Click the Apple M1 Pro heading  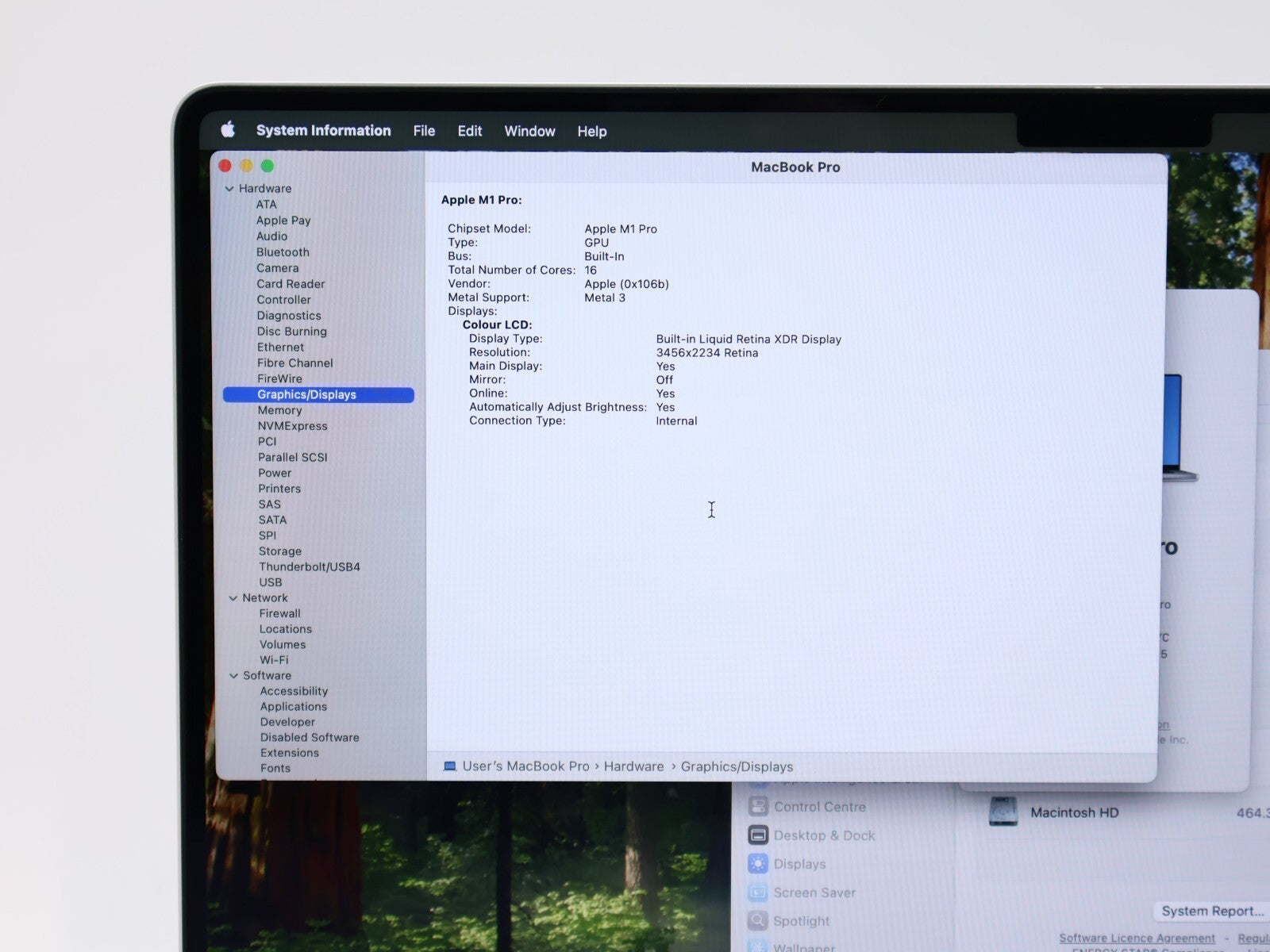pyautogui.click(x=481, y=200)
